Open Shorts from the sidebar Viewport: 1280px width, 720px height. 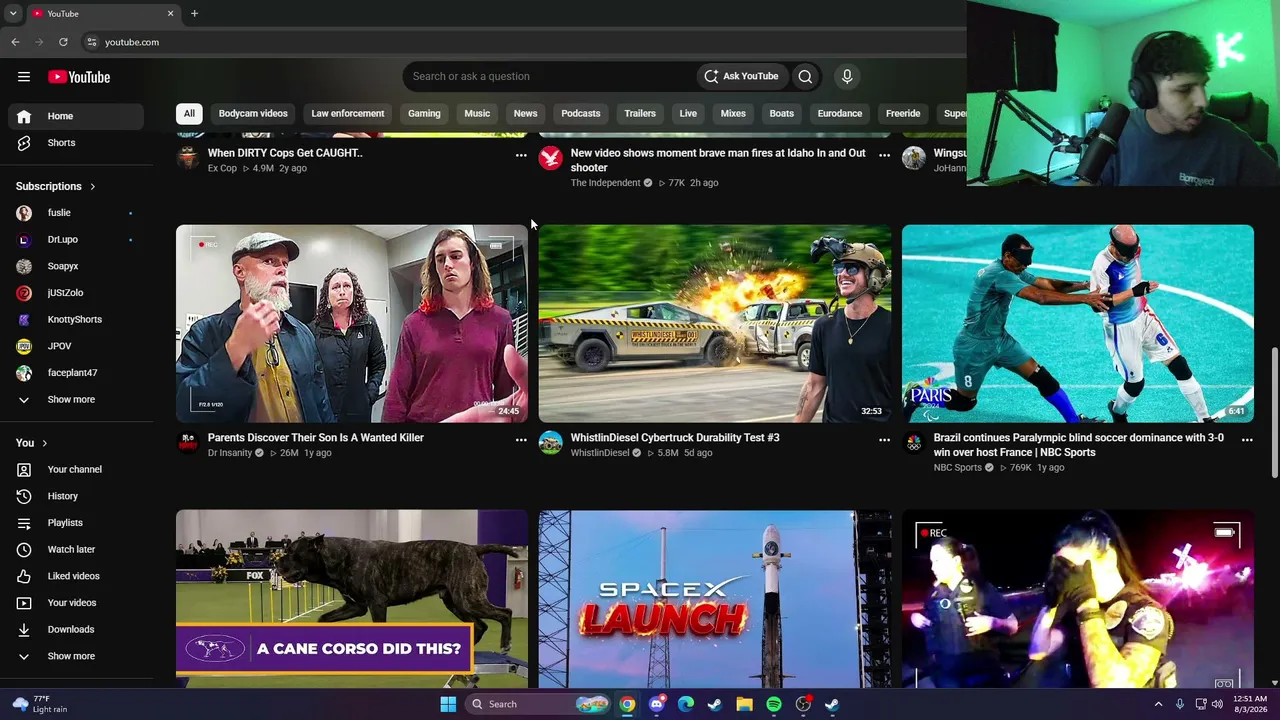pos(76,143)
